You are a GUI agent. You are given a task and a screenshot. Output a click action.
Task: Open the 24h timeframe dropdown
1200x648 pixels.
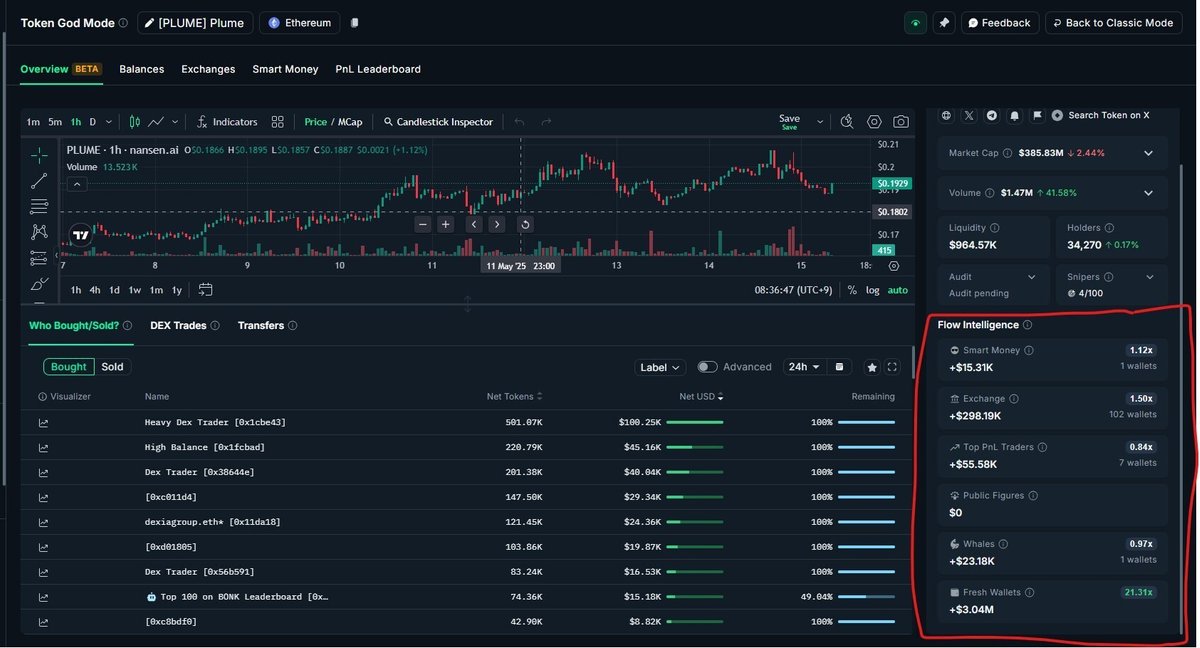(x=804, y=366)
